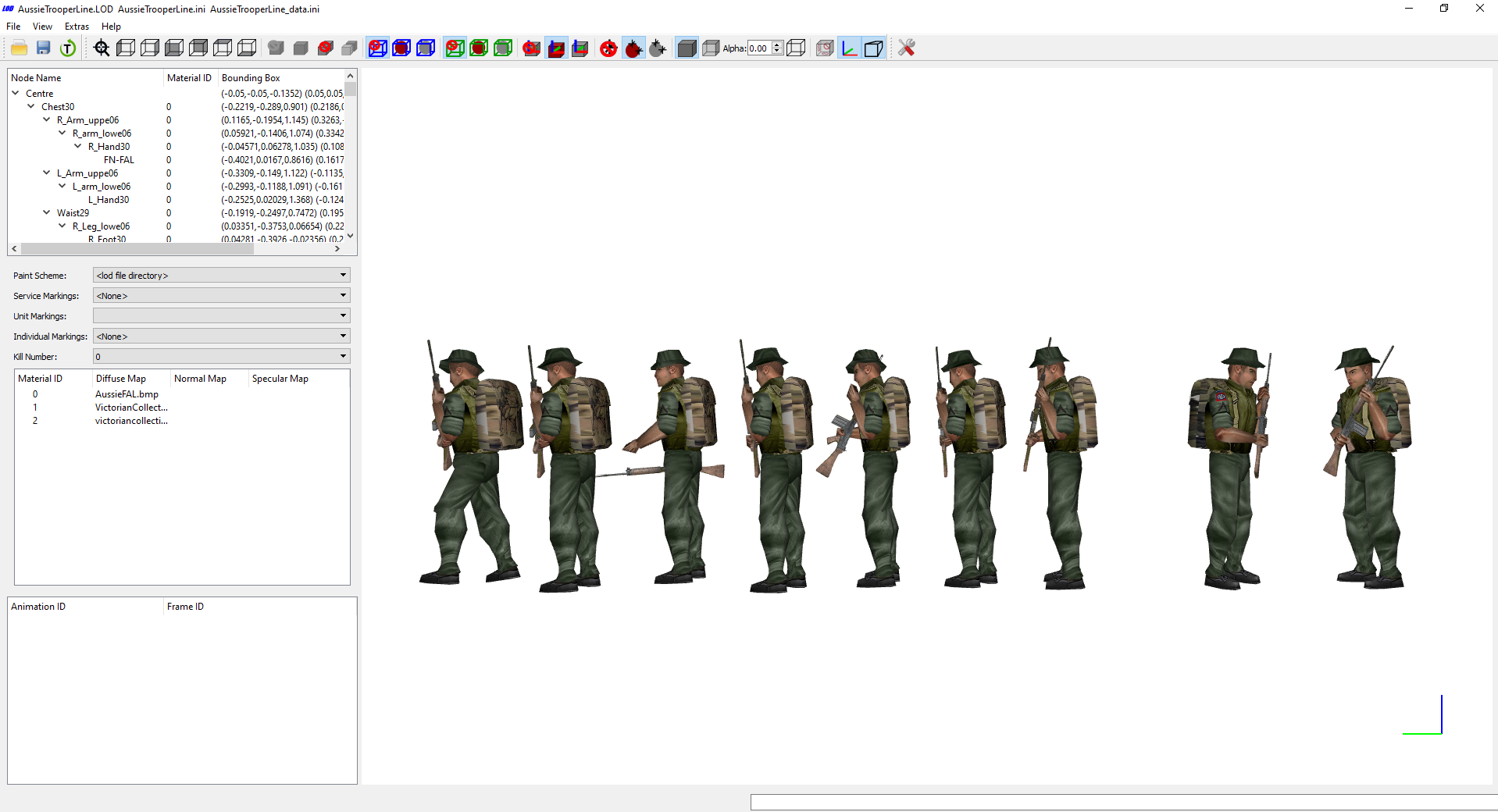Collapse the L_Arm_uppe06 tree node
Screen dimensions: 1498x812
(x=46, y=173)
